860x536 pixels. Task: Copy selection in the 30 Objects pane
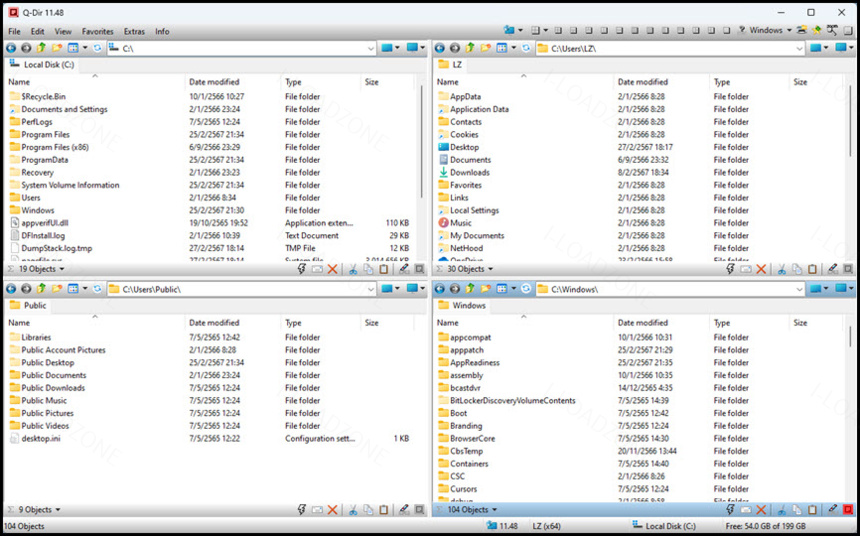tap(797, 269)
